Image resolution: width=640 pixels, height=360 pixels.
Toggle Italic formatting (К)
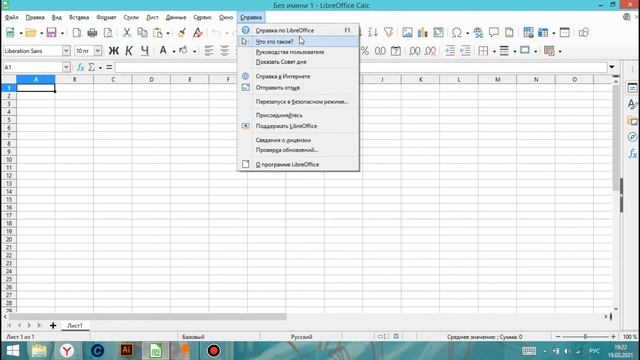(x=129, y=51)
